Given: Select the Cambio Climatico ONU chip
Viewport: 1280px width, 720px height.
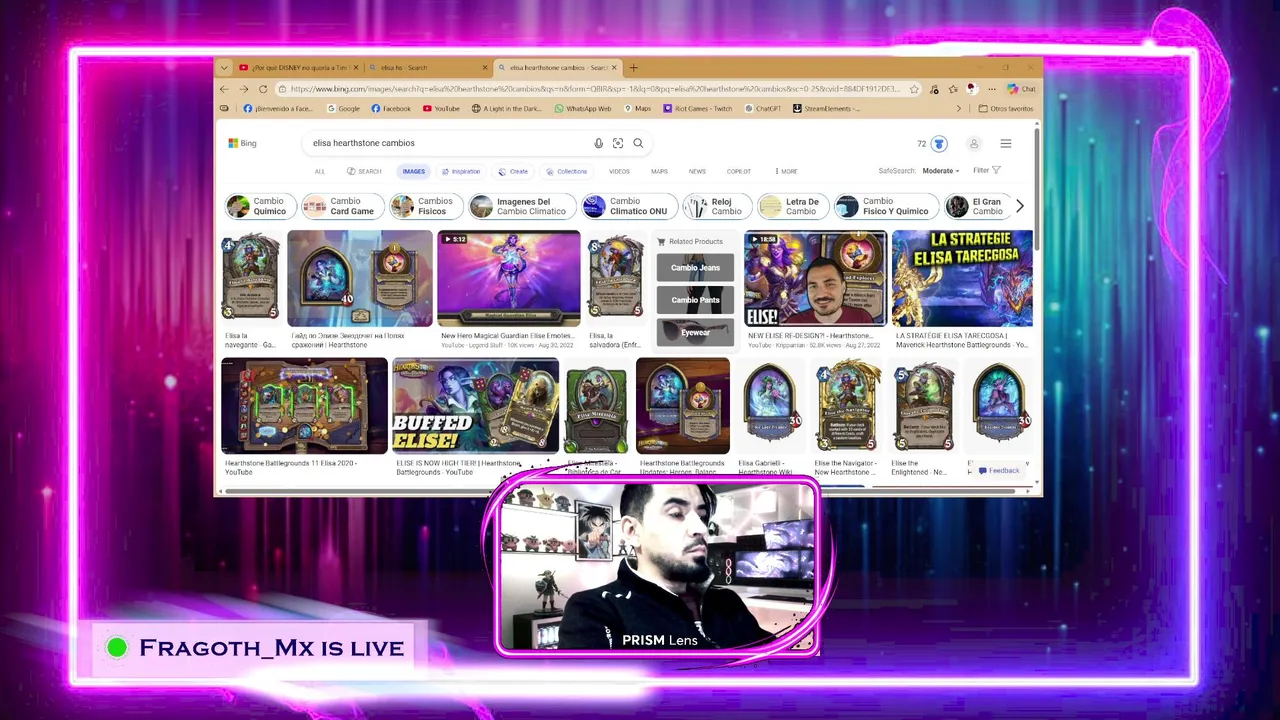Looking at the screenshot, I should [629, 206].
